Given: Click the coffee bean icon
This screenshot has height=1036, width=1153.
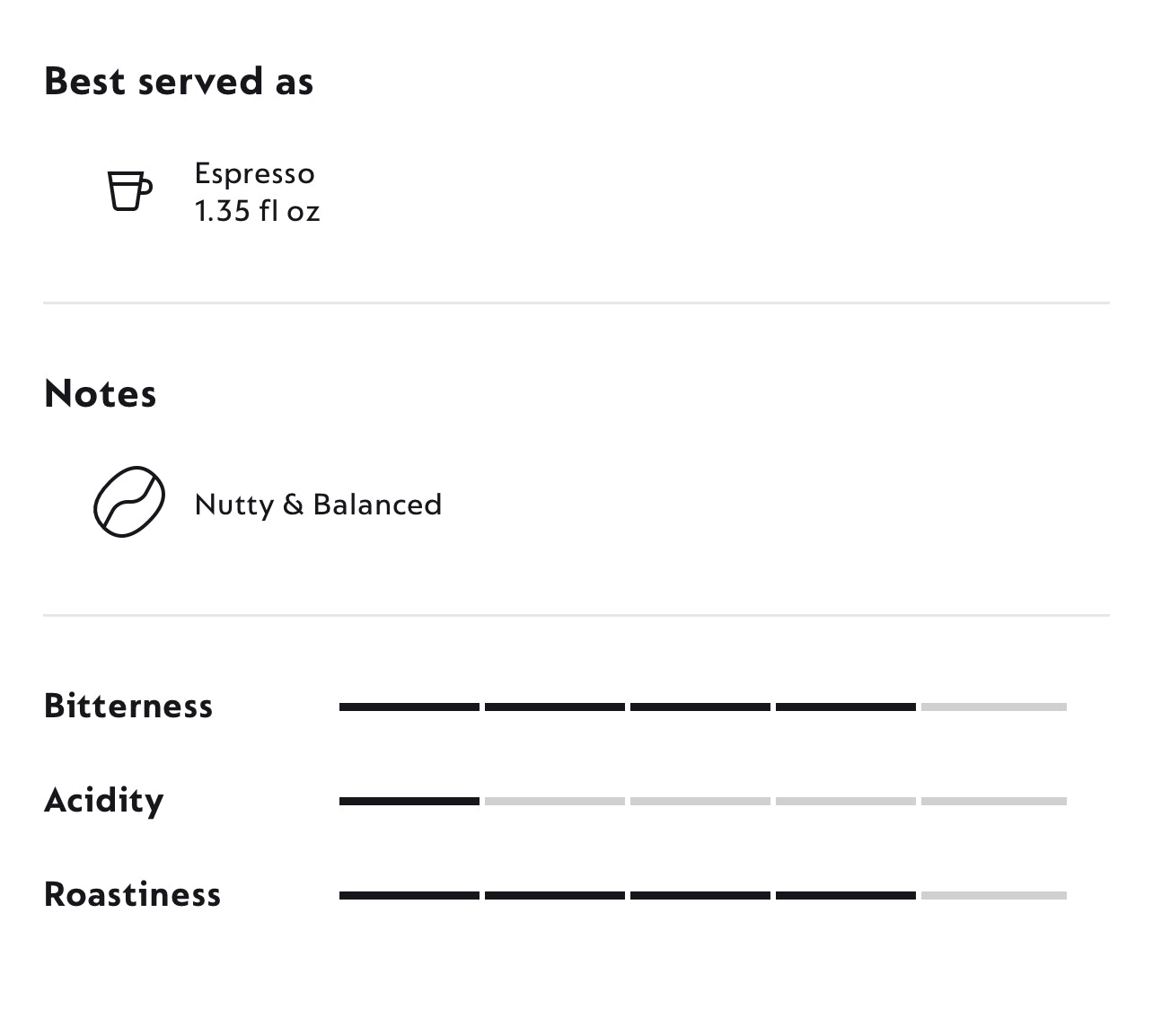Looking at the screenshot, I should click(x=129, y=502).
